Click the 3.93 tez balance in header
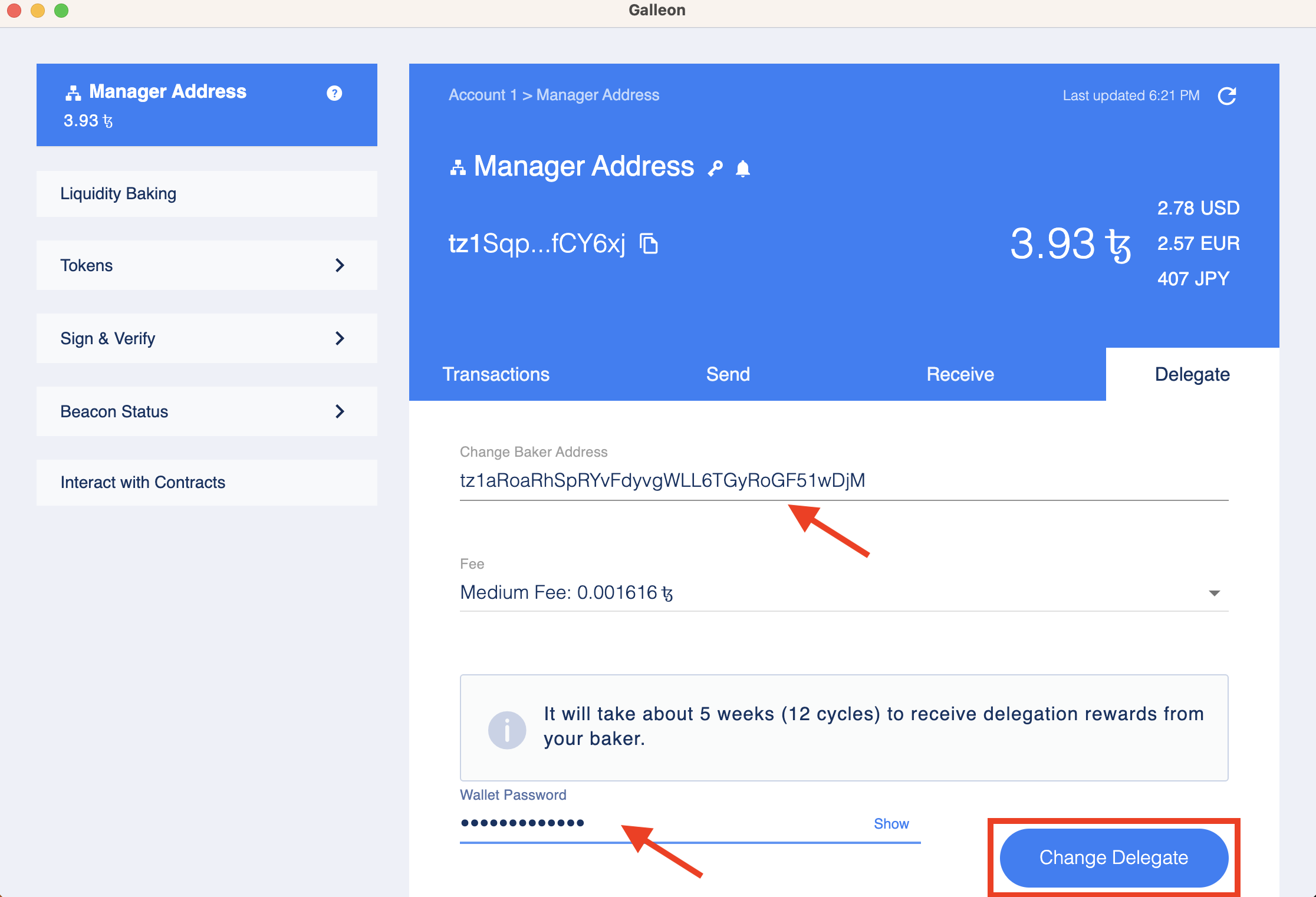The height and width of the screenshot is (897, 1316). (x=1070, y=244)
